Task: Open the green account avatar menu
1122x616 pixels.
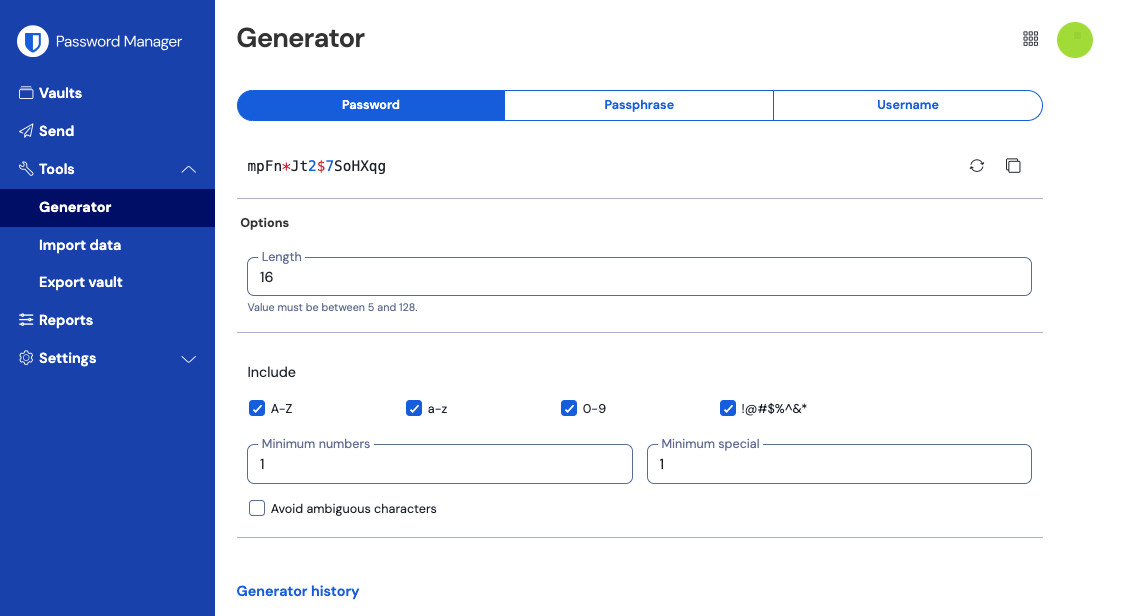Action: coord(1075,39)
